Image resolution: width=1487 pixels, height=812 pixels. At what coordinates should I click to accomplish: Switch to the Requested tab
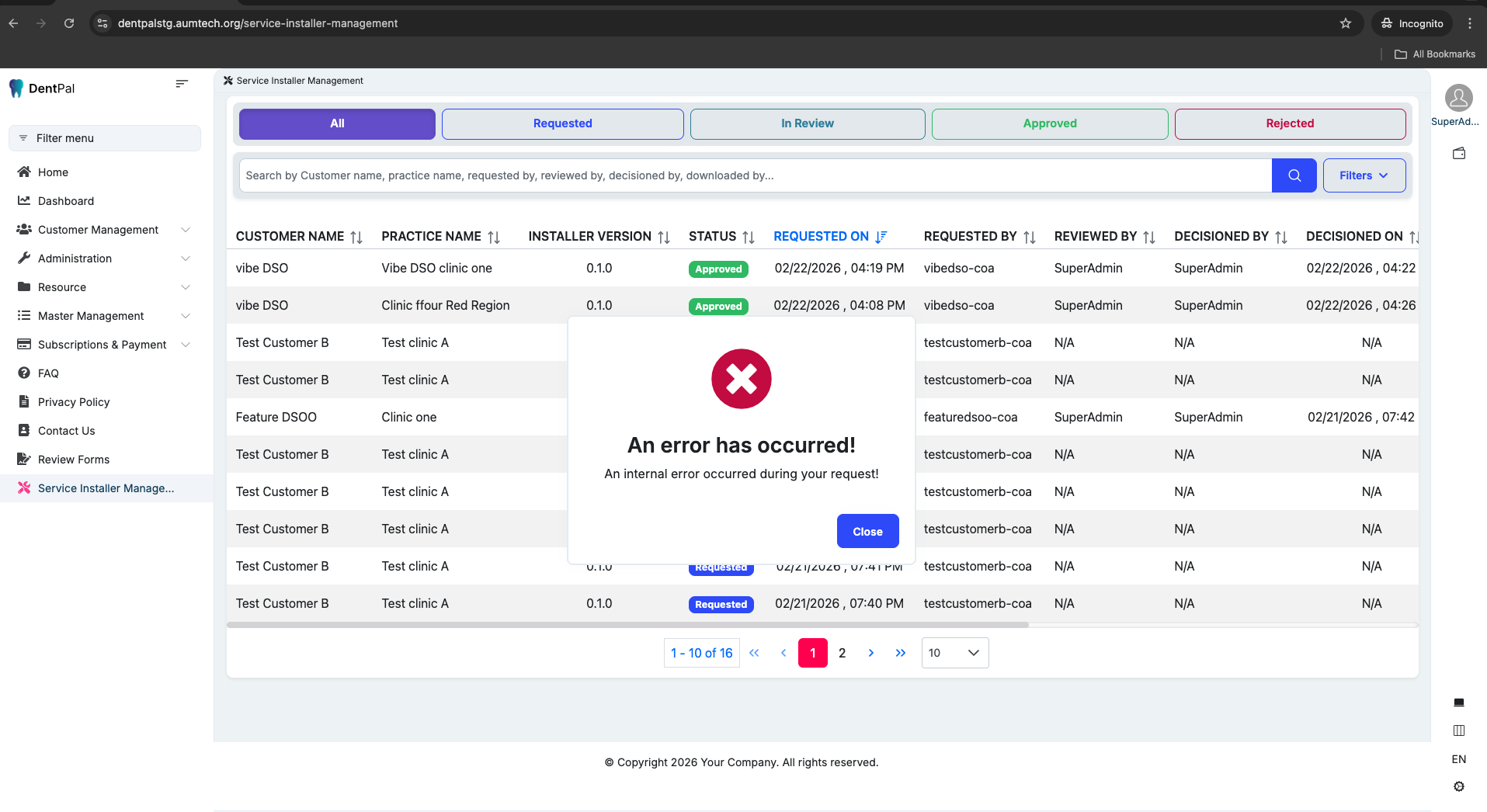562,123
